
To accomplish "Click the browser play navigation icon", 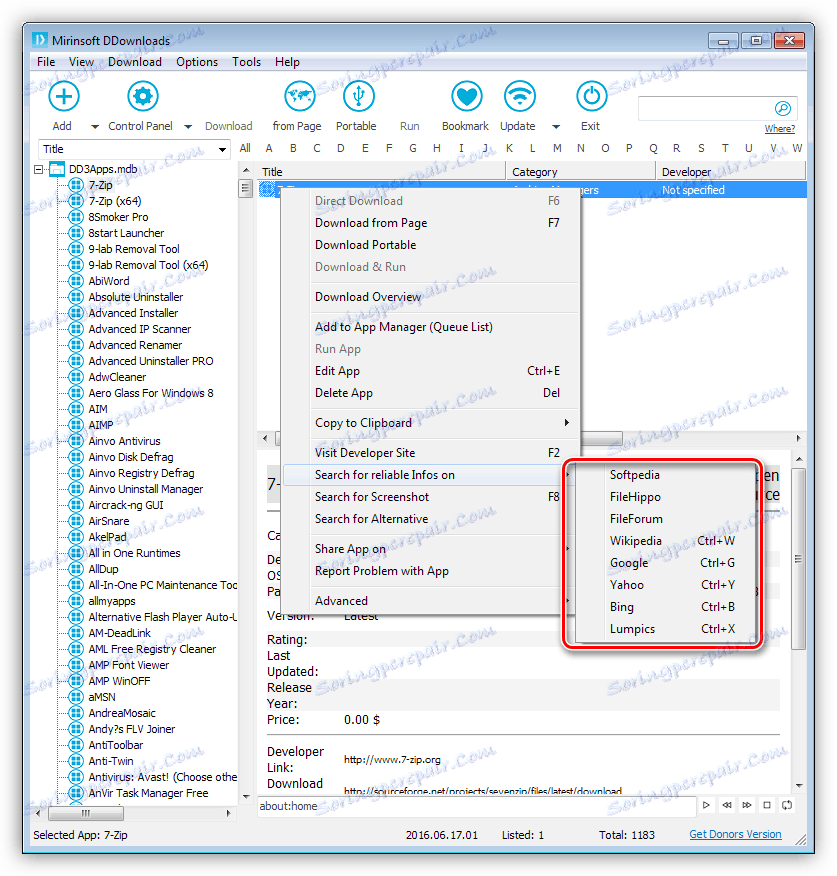I will [706, 805].
